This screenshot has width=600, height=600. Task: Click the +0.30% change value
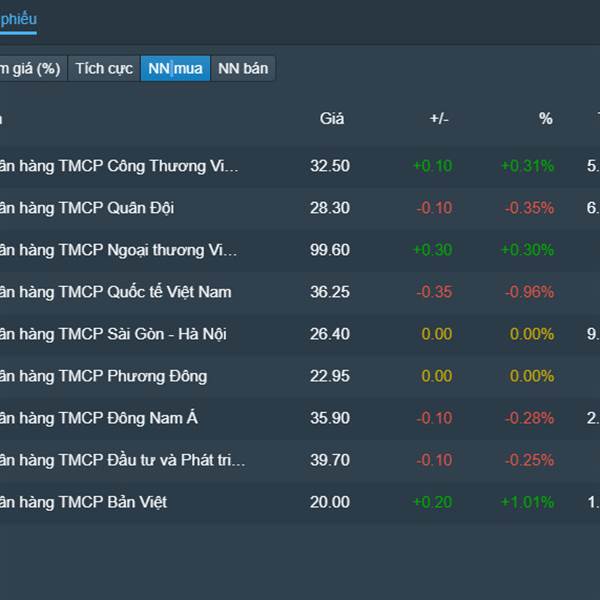pyautogui.click(x=528, y=250)
